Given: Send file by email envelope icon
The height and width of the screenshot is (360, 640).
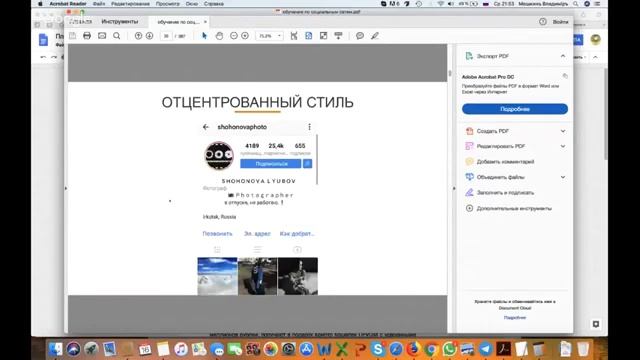Looking at the screenshot, I should click(x=102, y=36).
